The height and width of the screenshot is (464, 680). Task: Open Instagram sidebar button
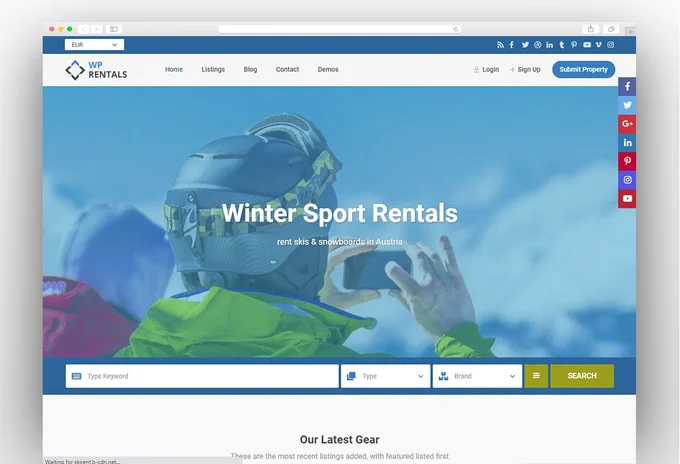[627, 180]
